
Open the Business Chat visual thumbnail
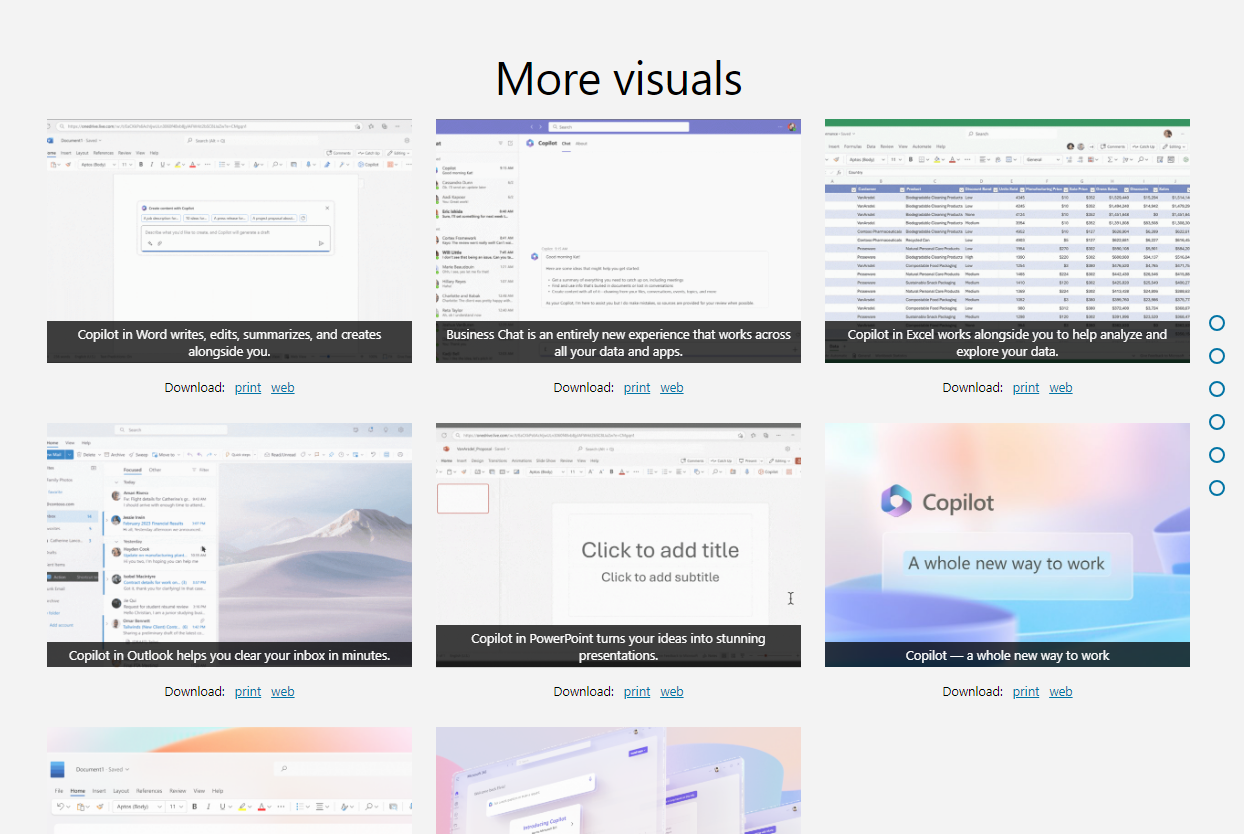click(618, 241)
